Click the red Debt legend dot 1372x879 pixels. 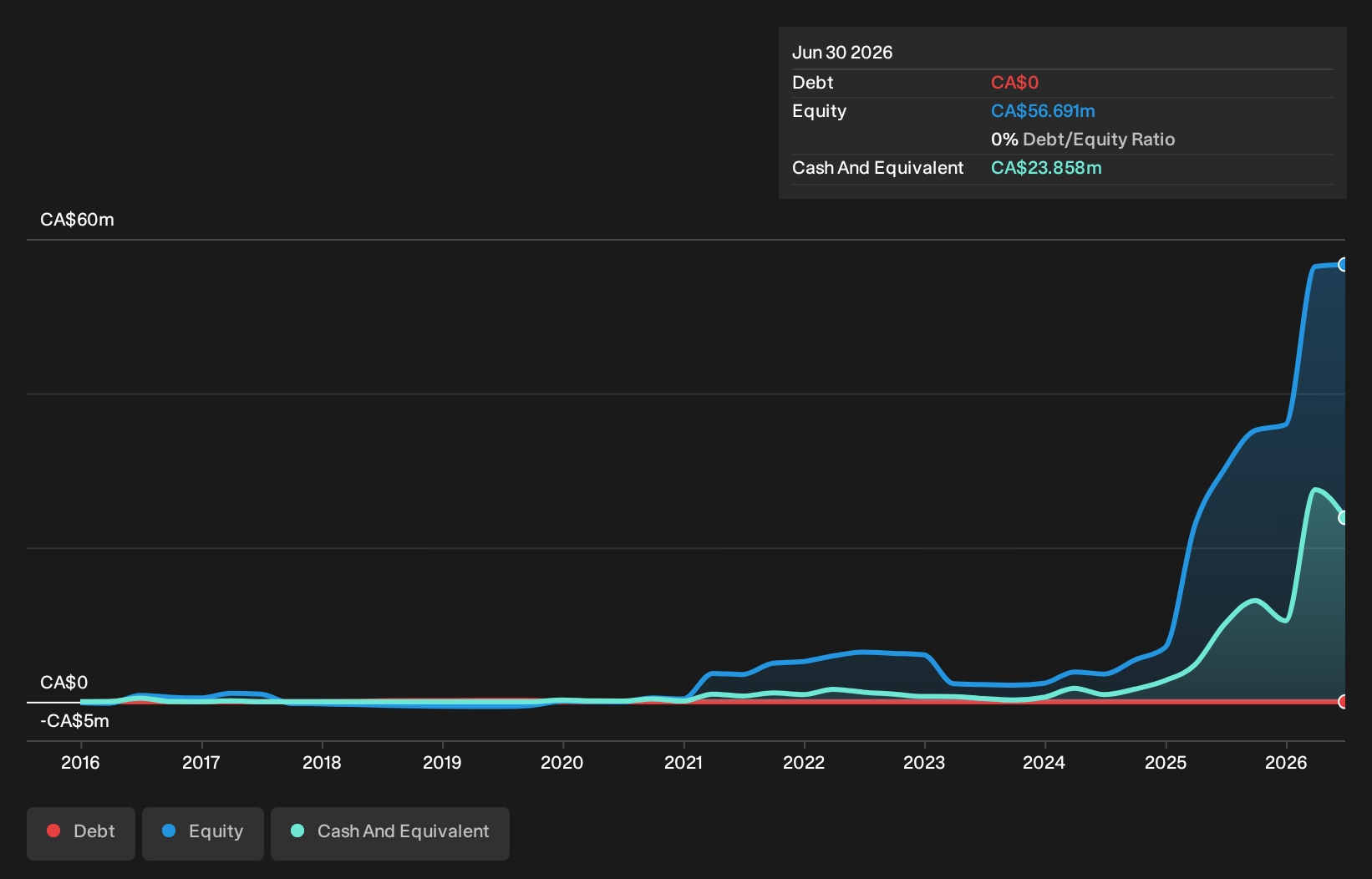click(53, 831)
